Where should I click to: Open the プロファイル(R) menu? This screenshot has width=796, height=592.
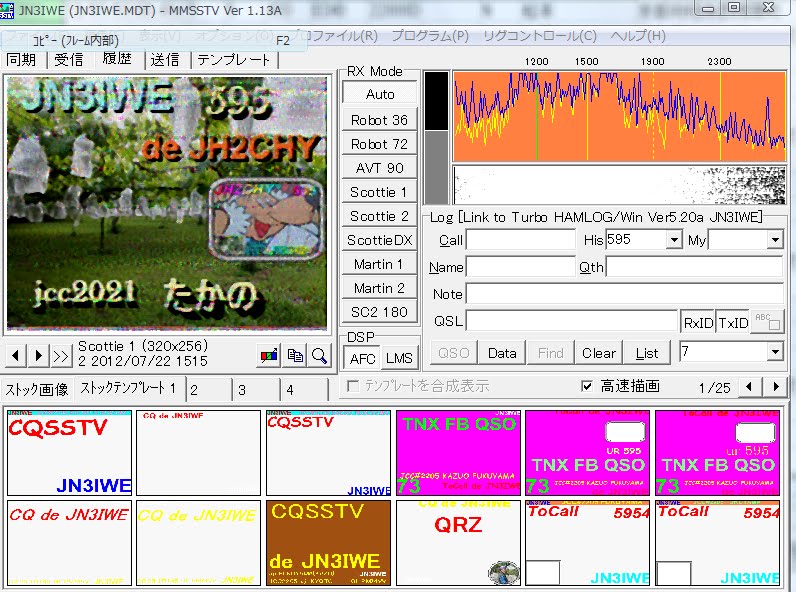[336, 36]
